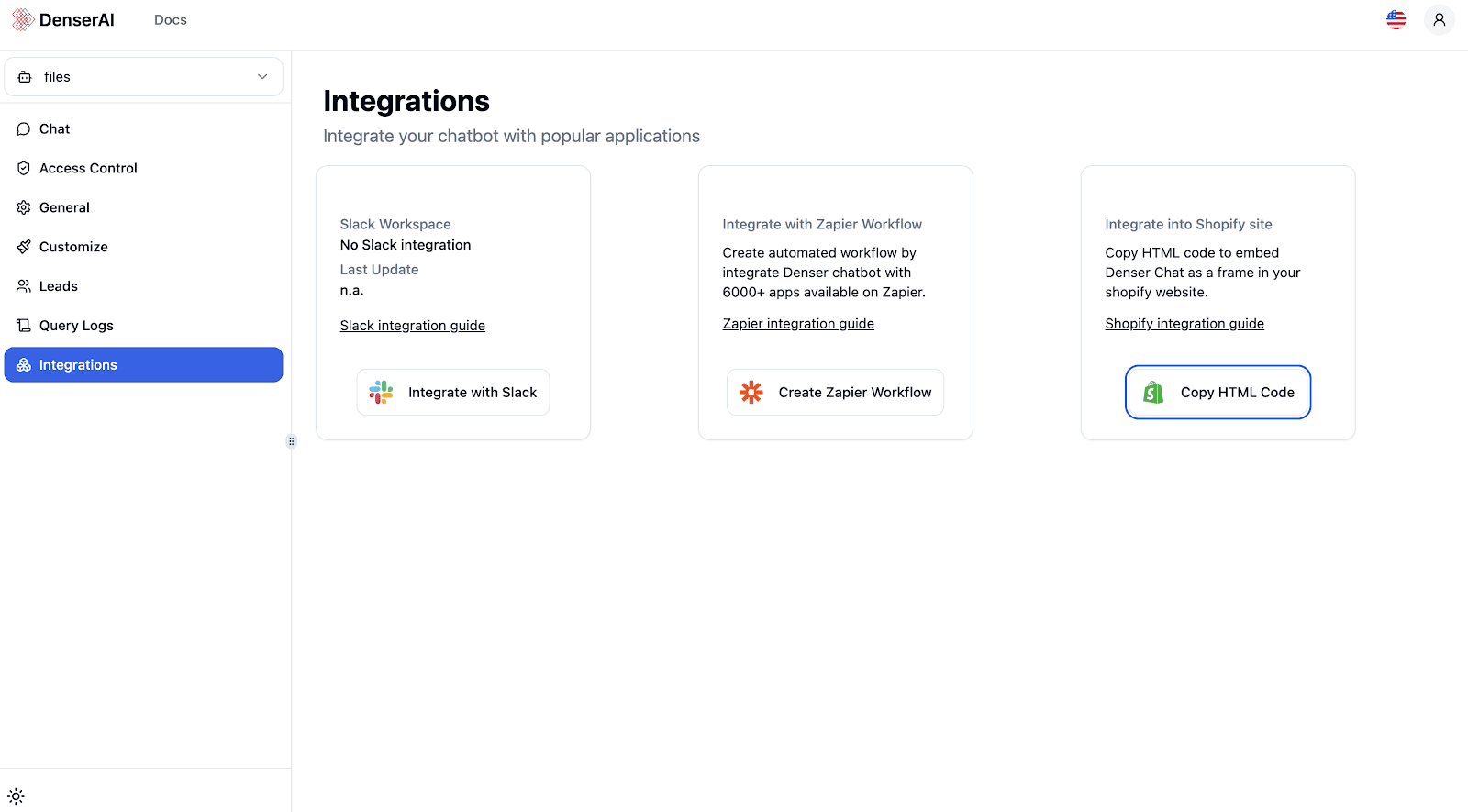Image resolution: width=1468 pixels, height=812 pixels.
Task: Expand the files chatbot dropdown
Action: point(143,77)
